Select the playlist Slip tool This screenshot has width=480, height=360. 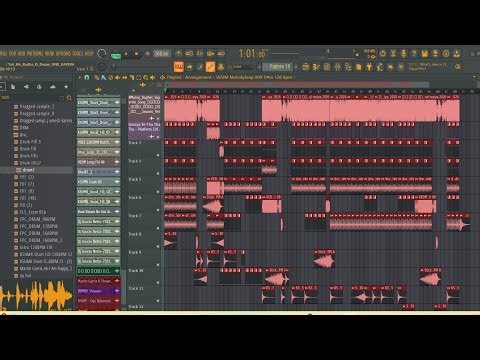(124, 77)
